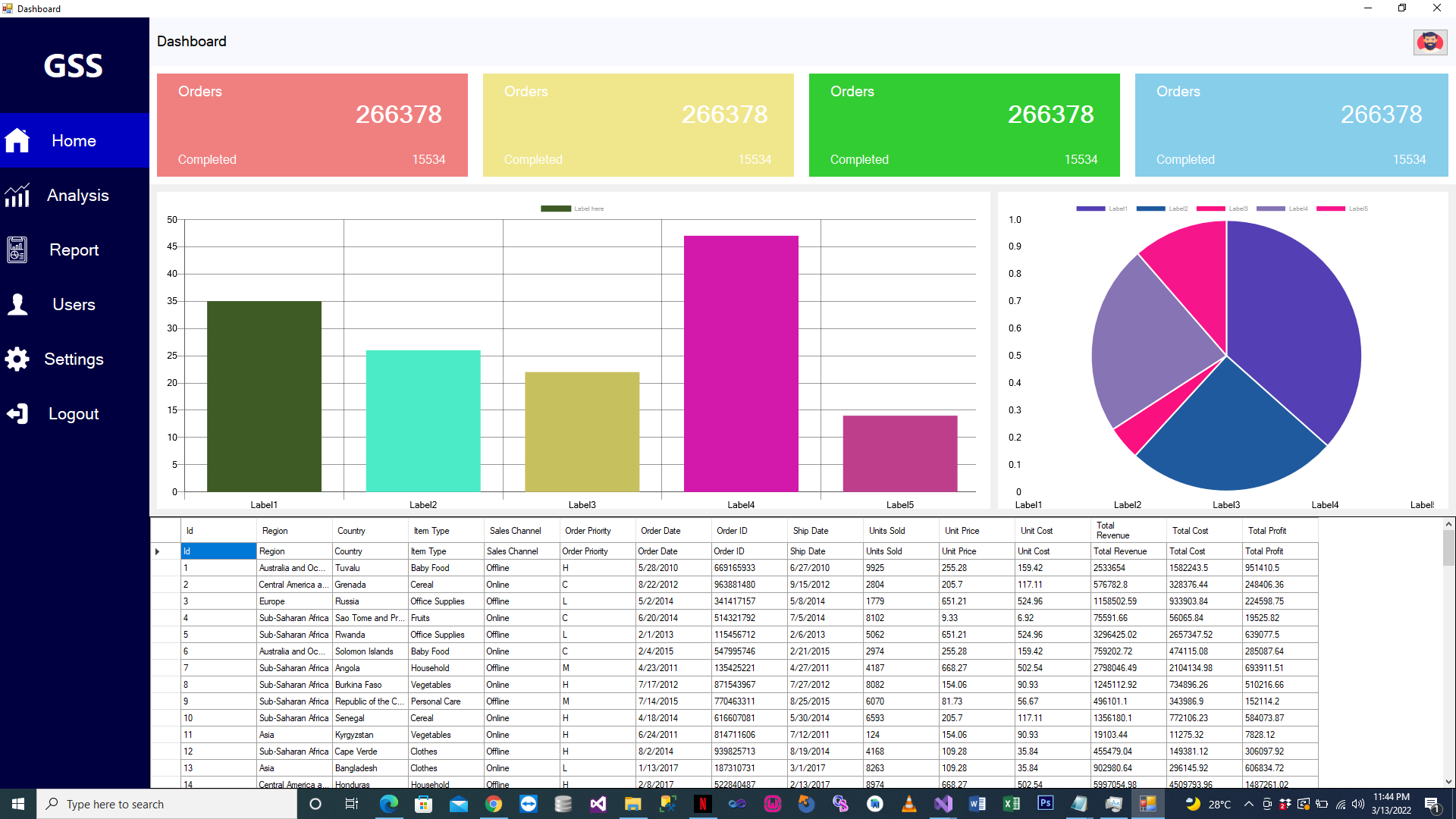Select the Report menu item

pos(74,250)
